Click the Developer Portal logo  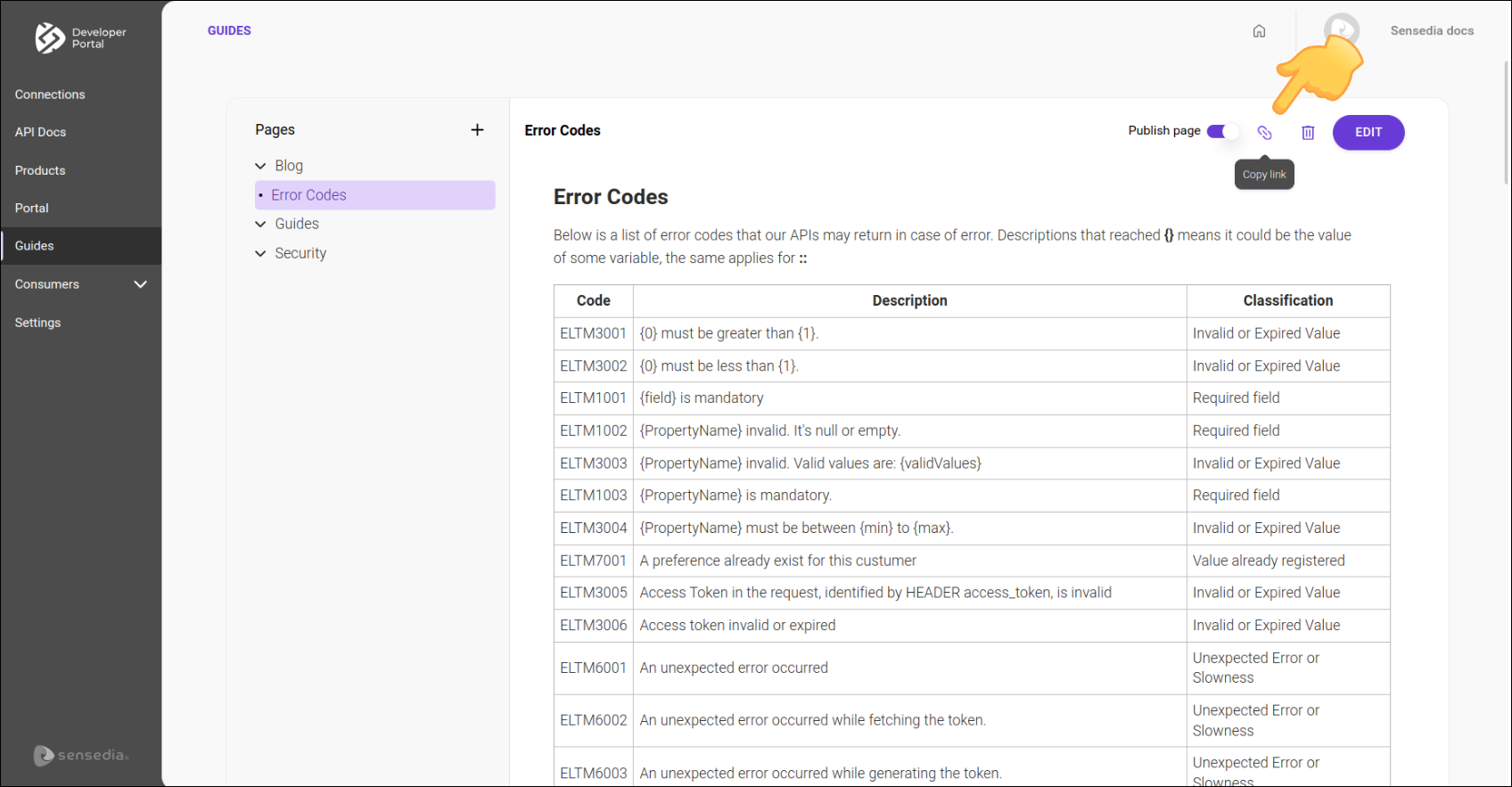80,38
